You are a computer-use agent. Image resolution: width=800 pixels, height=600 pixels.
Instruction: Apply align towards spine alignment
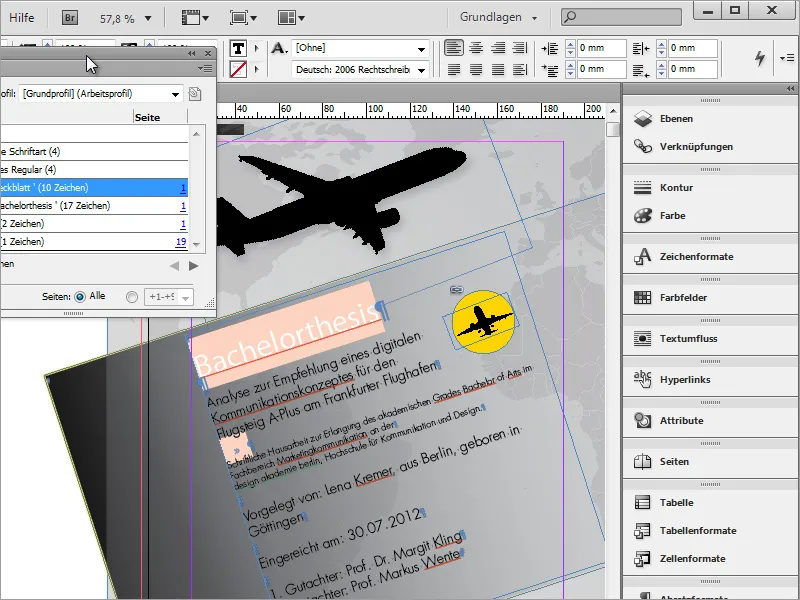coord(520,48)
